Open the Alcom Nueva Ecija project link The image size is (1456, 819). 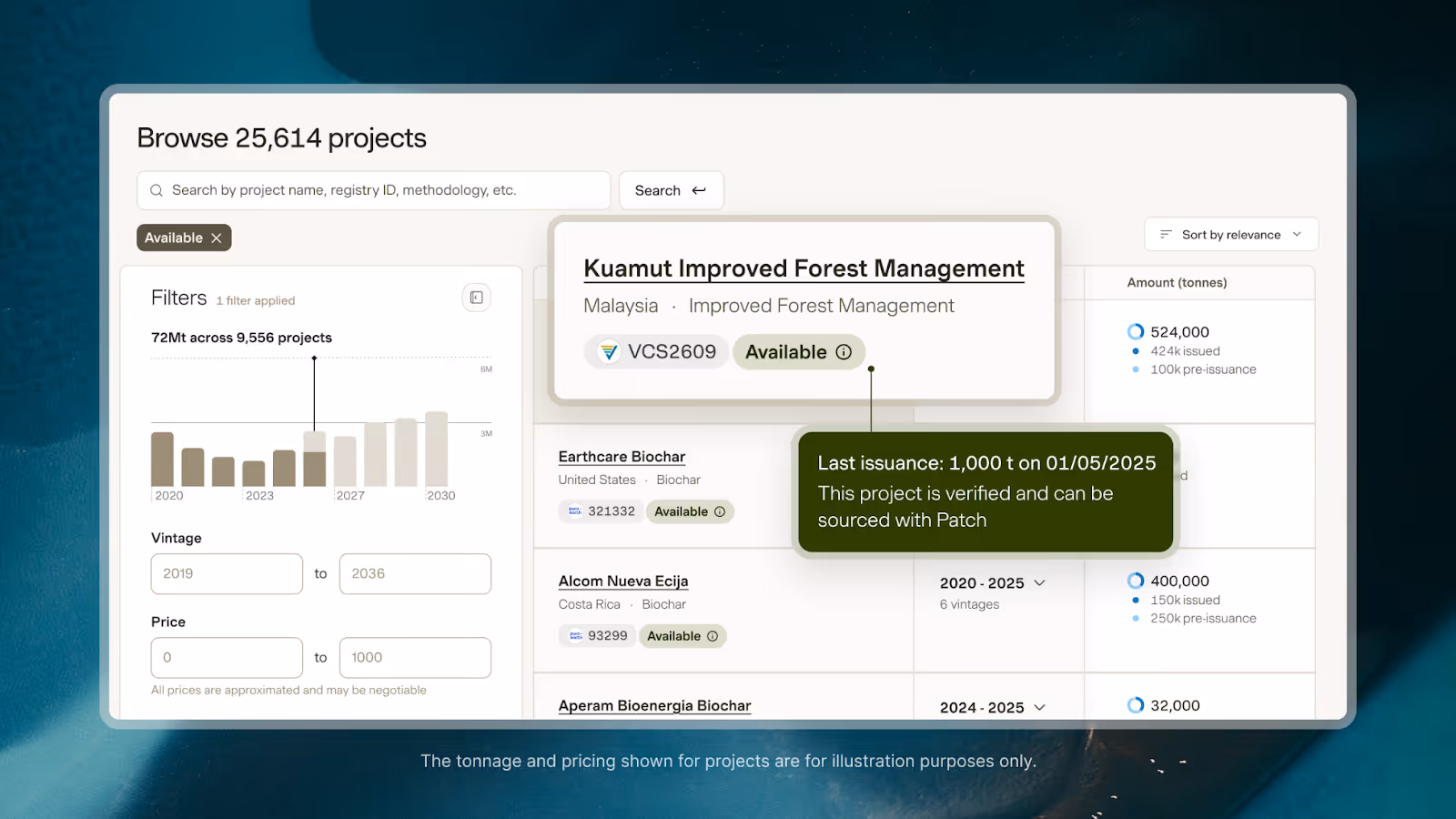coord(623,581)
